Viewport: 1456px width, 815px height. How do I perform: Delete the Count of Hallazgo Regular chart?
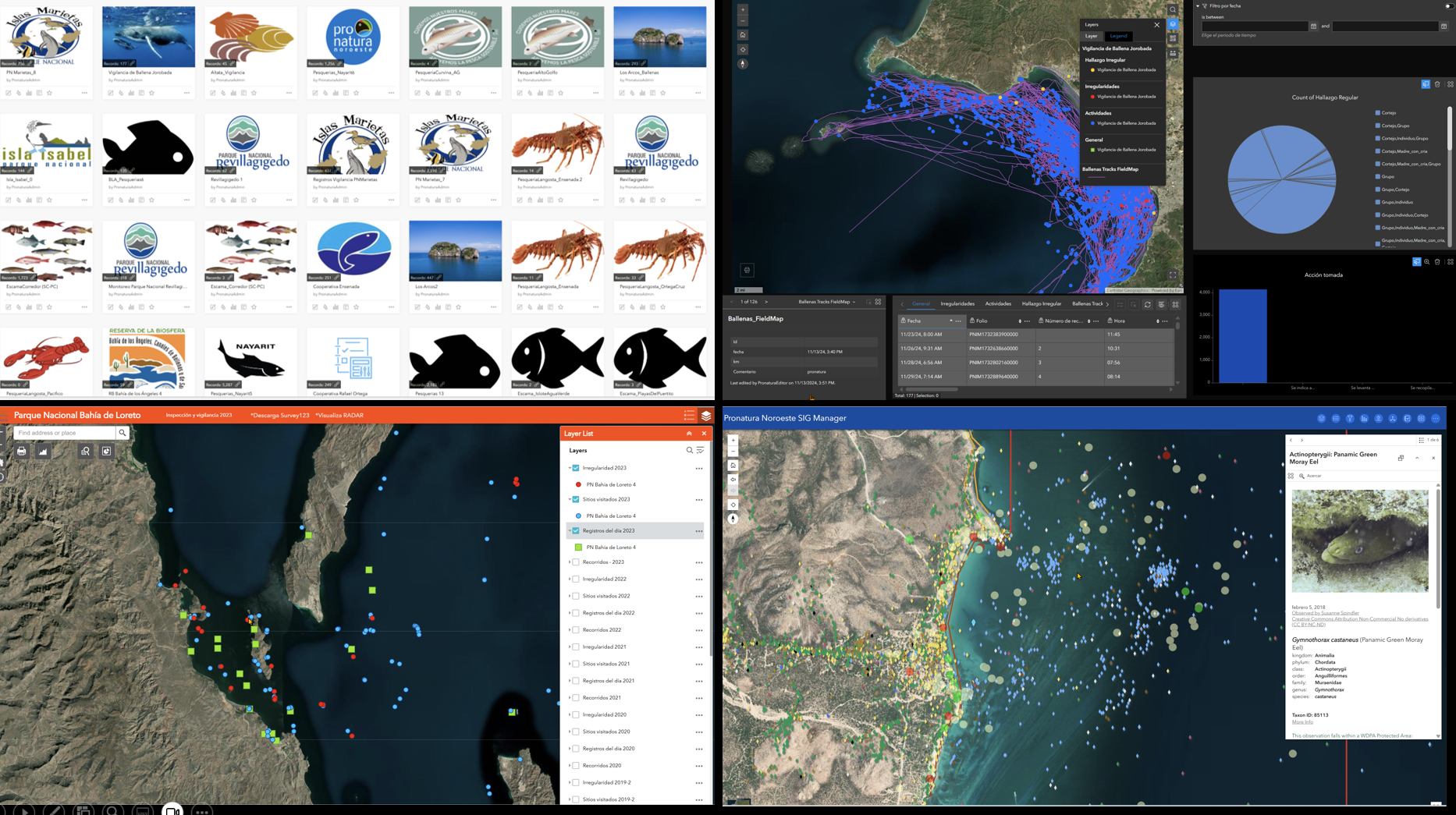pos(1437,84)
